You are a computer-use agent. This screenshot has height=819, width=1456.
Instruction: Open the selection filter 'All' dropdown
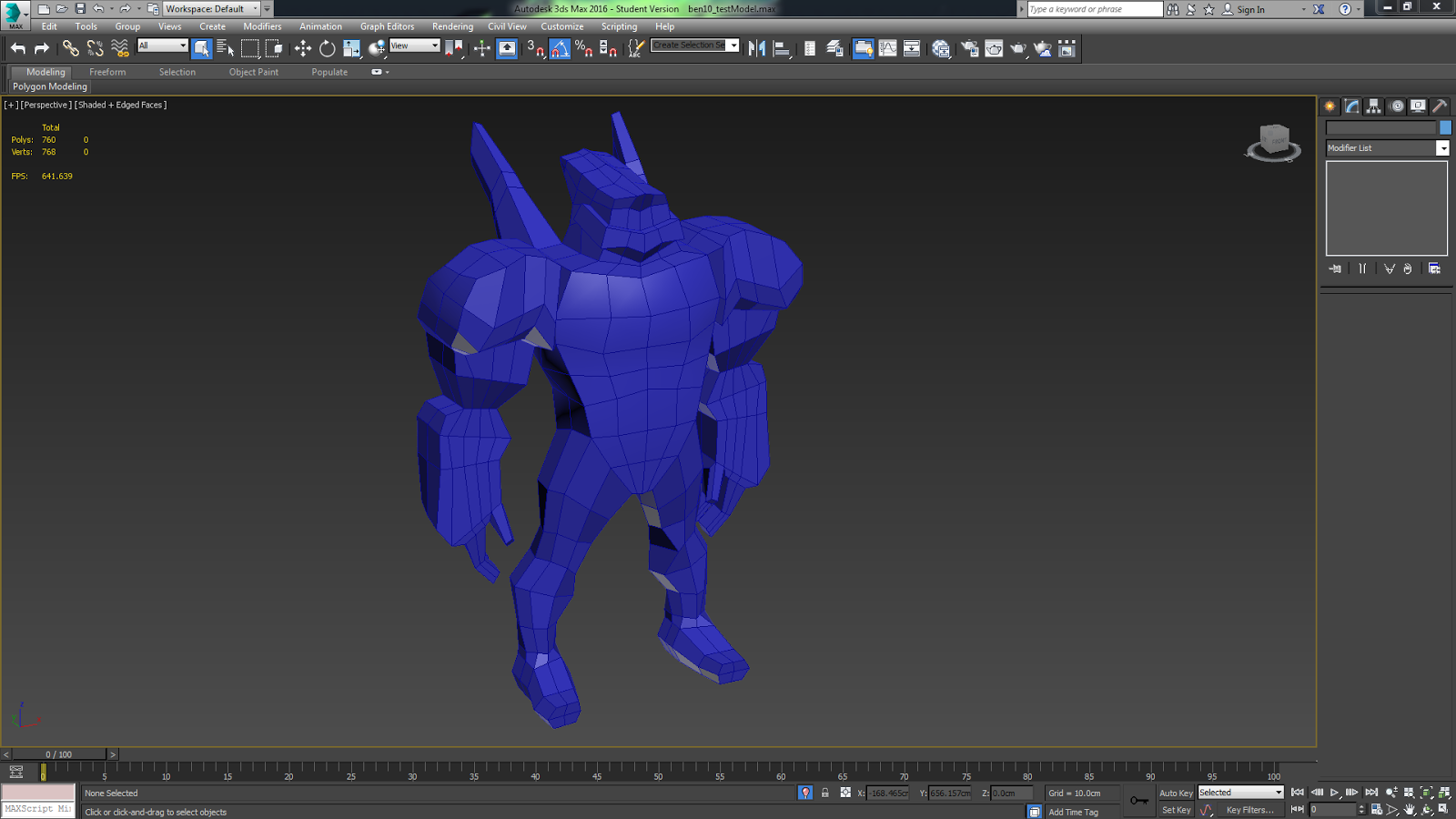pos(163,45)
